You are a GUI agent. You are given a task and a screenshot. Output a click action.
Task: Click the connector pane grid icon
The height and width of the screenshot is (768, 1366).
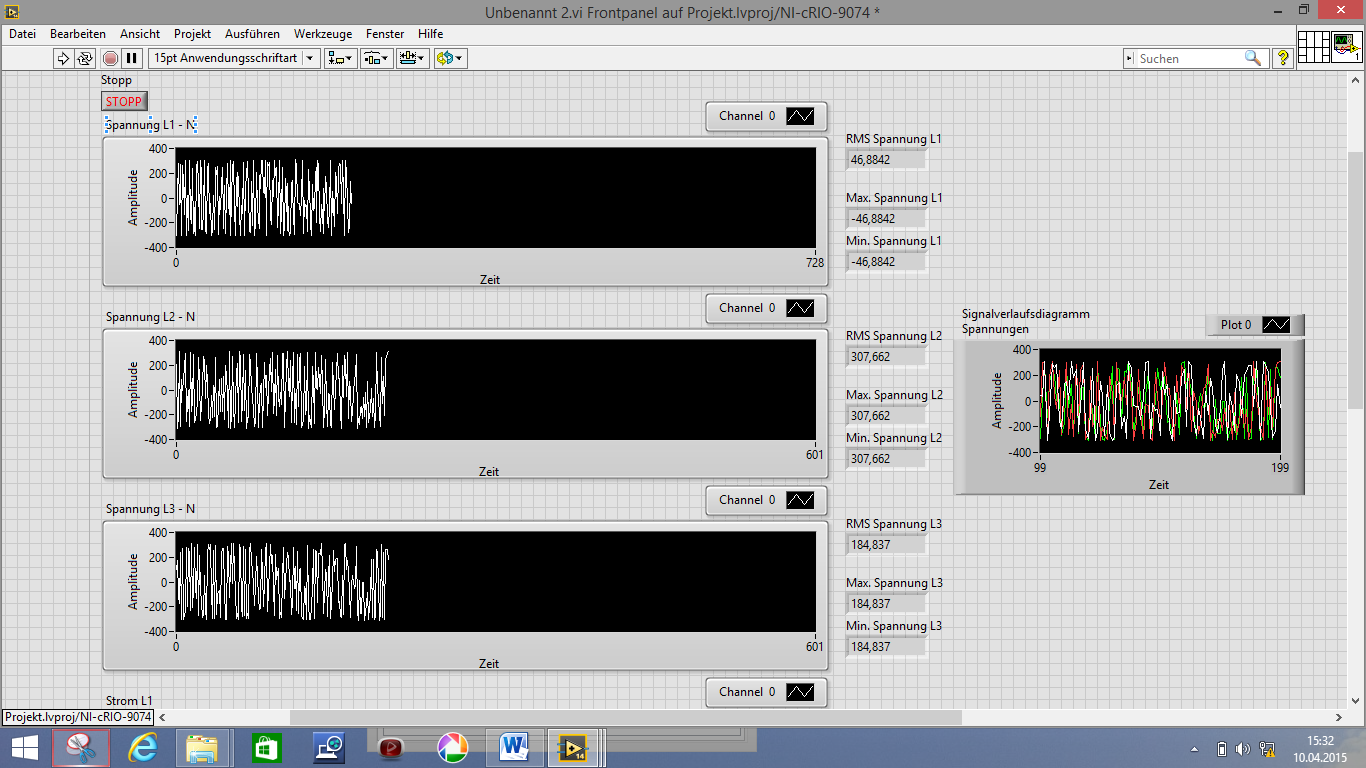1312,46
